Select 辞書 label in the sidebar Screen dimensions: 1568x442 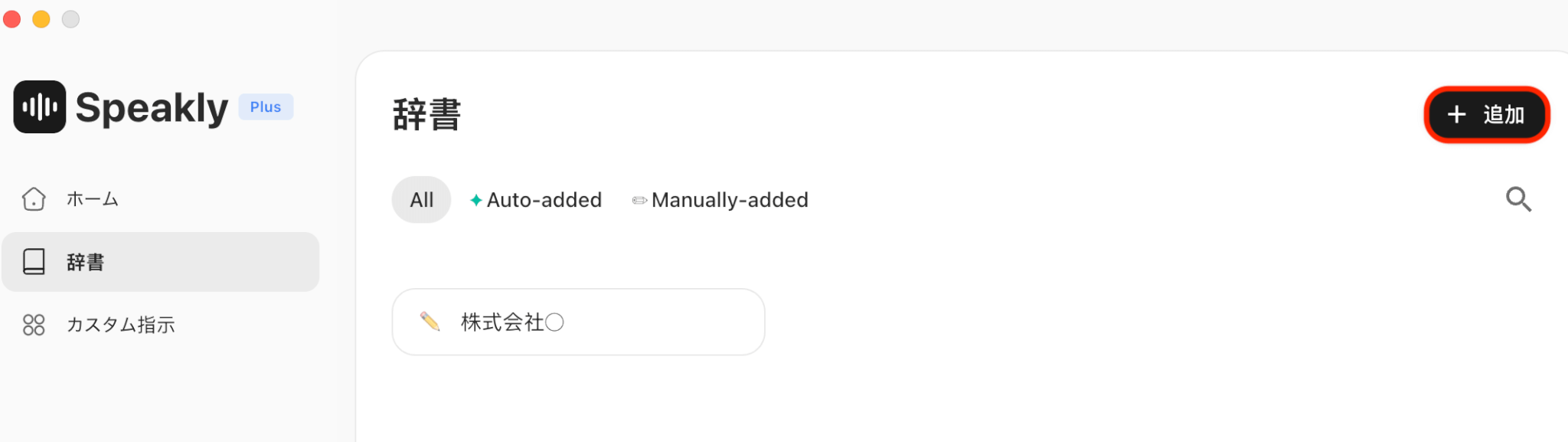pyautogui.click(x=85, y=262)
